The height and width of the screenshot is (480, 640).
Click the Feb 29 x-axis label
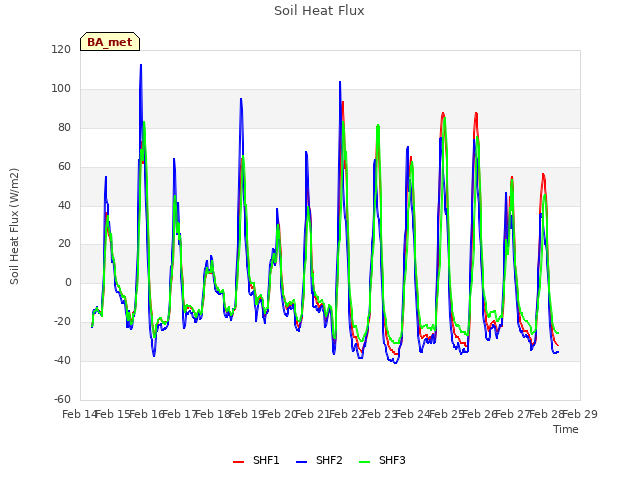[x=580, y=414]
